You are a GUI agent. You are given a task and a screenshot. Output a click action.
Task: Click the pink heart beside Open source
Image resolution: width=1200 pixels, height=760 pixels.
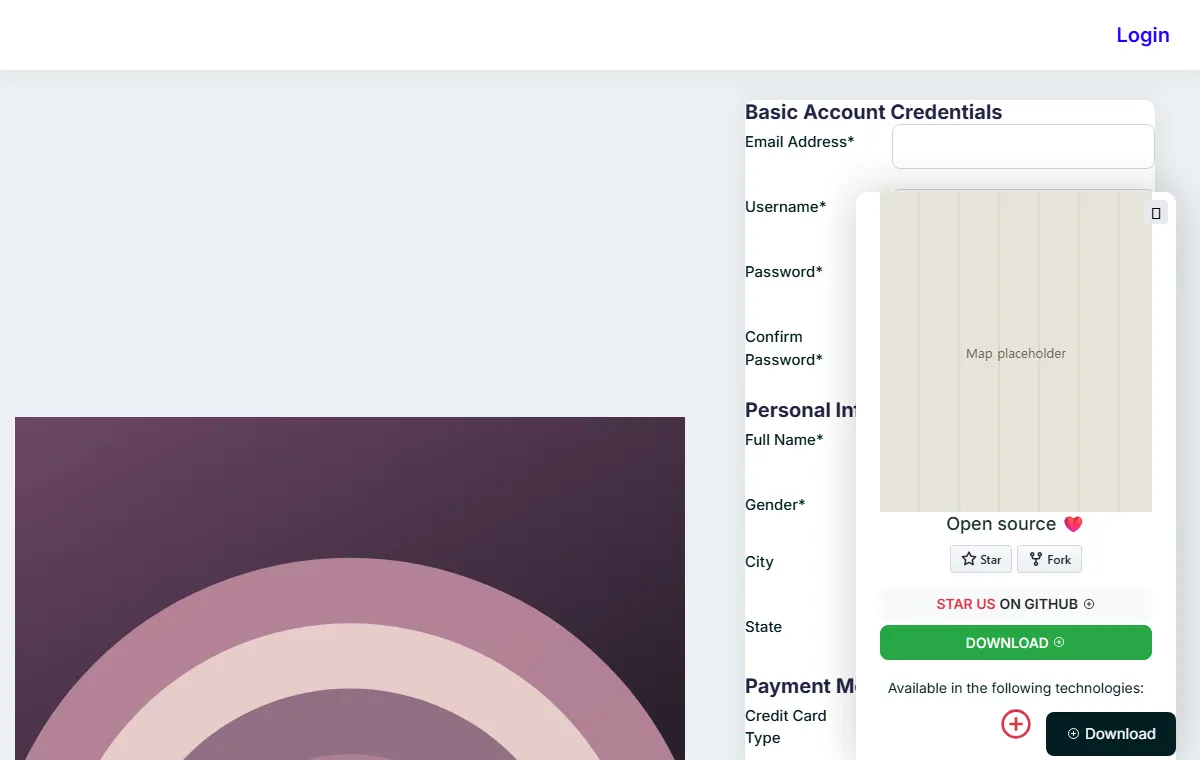tap(1073, 524)
